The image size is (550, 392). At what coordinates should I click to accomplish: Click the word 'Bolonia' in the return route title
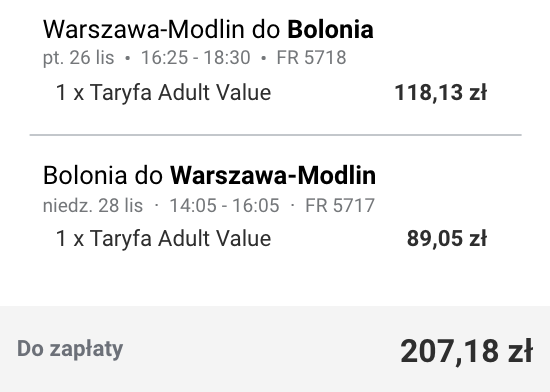[x=85, y=175]
